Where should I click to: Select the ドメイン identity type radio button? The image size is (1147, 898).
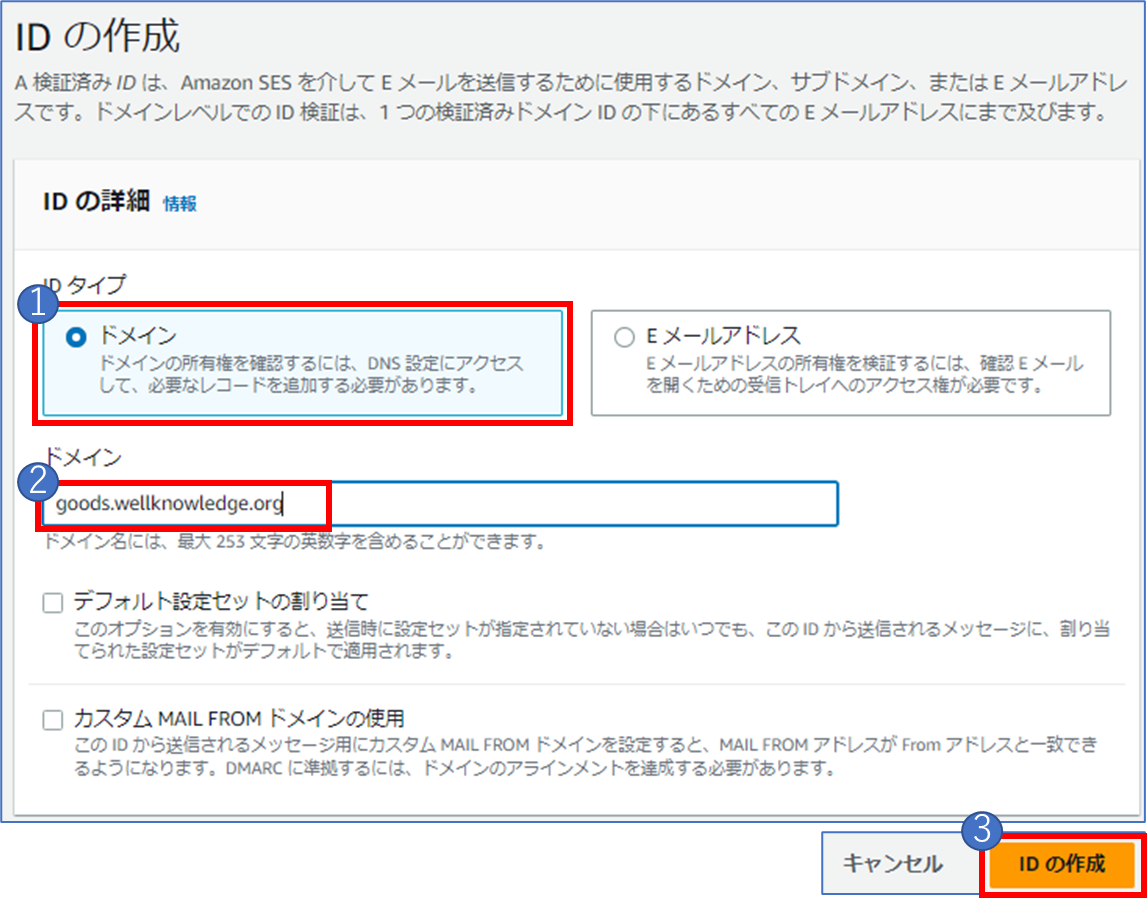pos(76,337)
